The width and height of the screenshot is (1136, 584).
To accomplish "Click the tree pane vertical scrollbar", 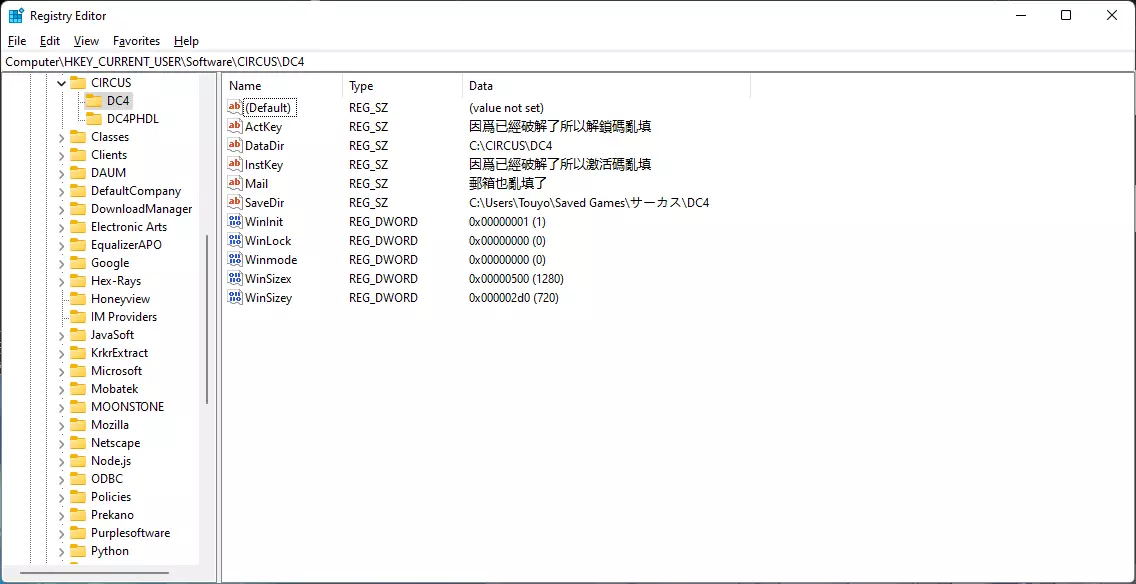I will (x=207, y=318).
